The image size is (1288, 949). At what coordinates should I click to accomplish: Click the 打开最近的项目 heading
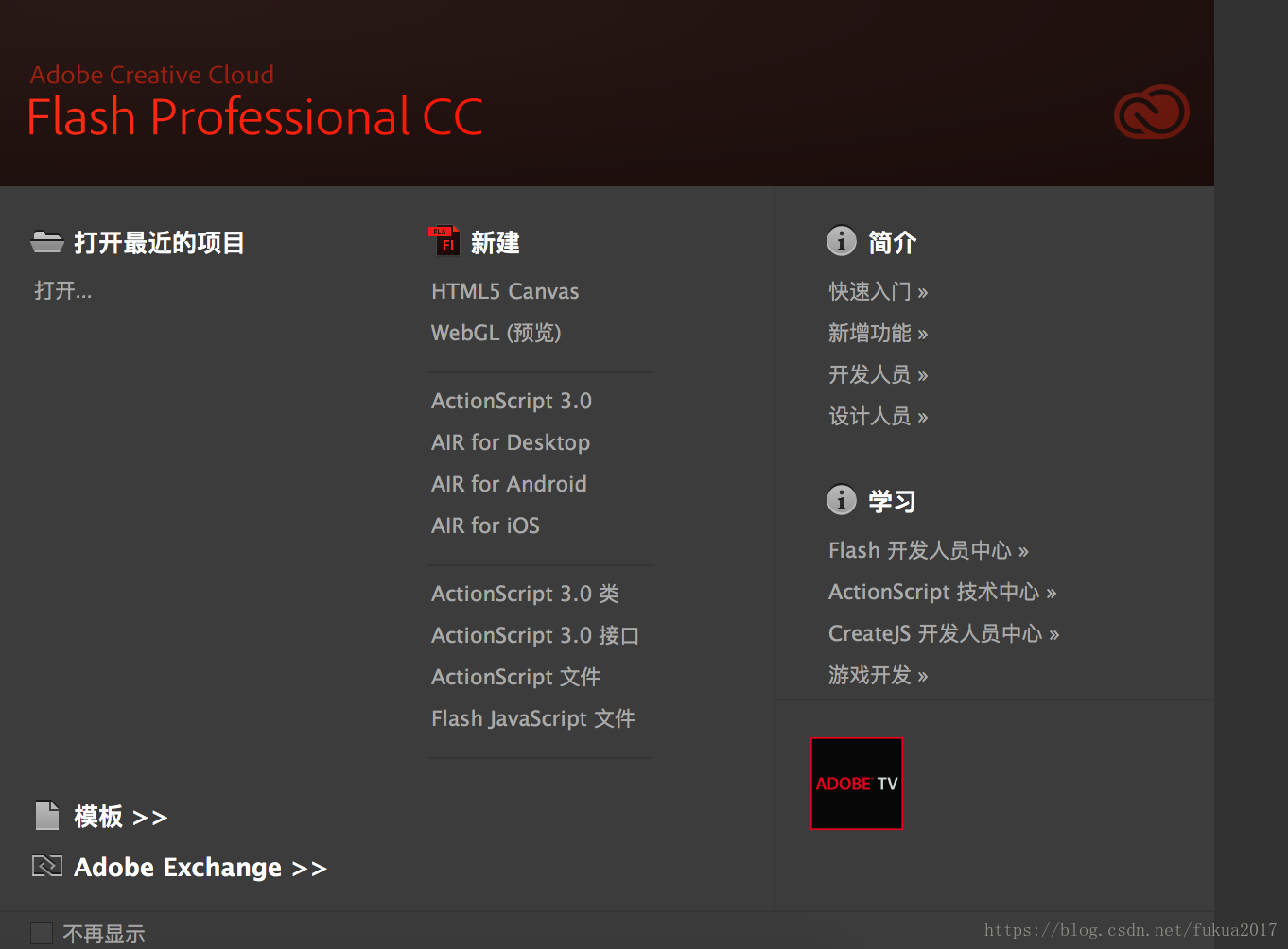(x=159, y=243)
